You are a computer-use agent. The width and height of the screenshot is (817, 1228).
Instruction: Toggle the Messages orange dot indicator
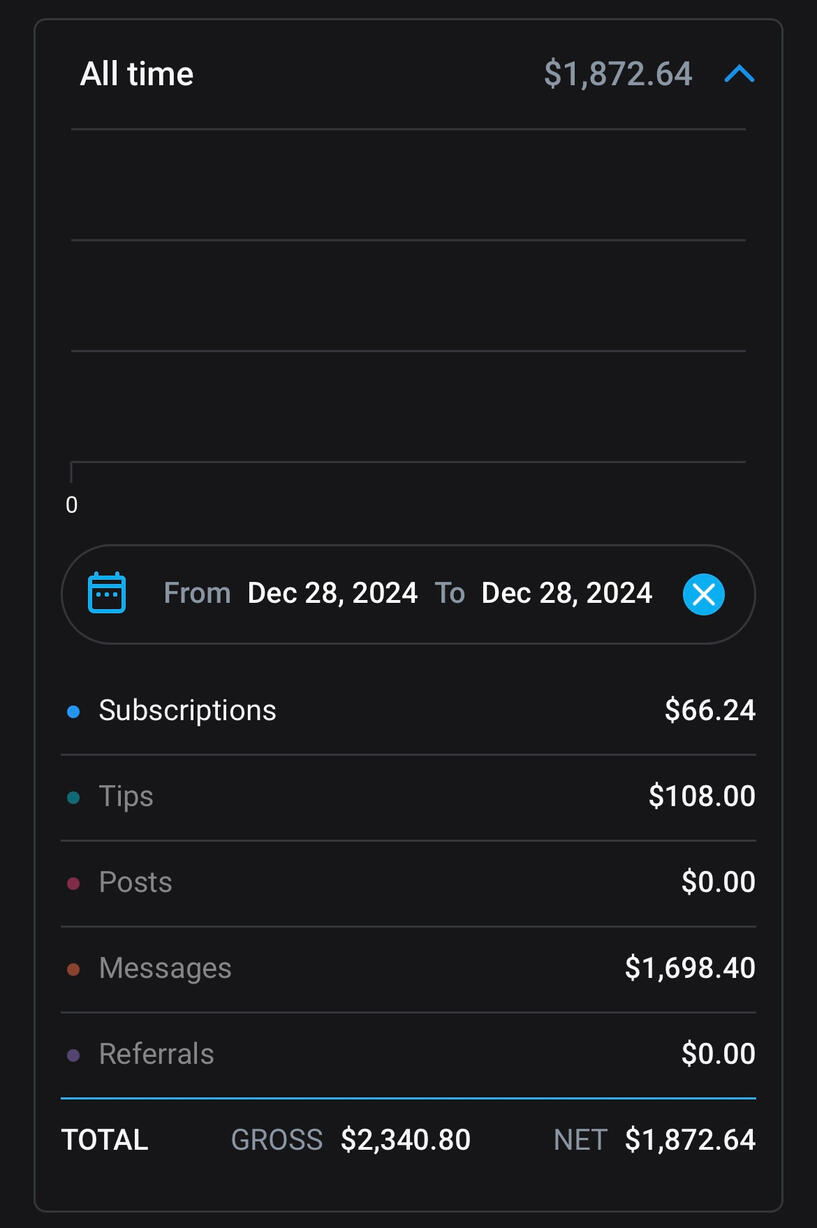pos(73,970)
